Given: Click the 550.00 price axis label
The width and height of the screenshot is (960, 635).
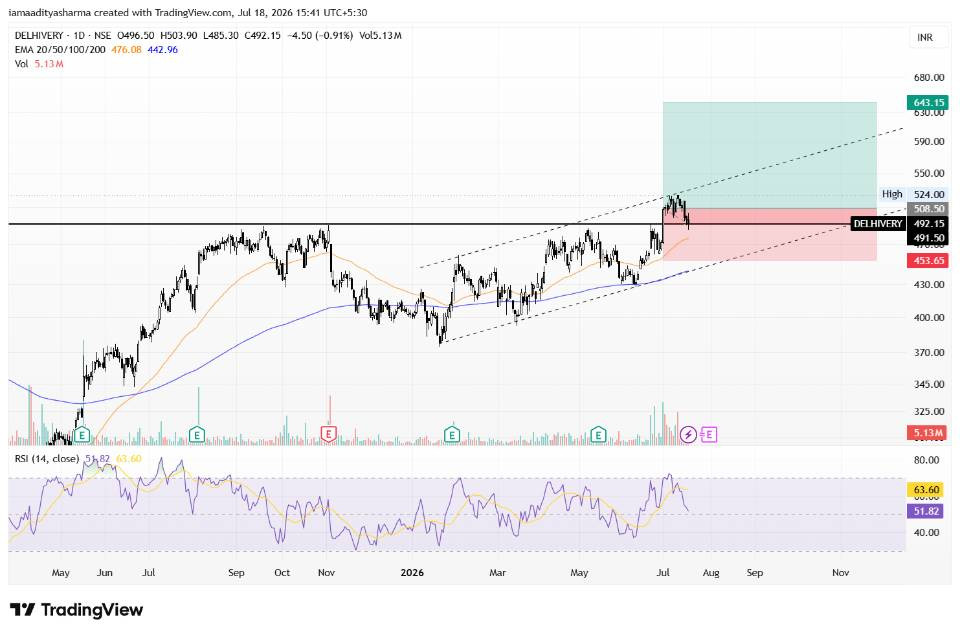Looking at the screenshot, I should pyautogui.click(x=929, y=173).
